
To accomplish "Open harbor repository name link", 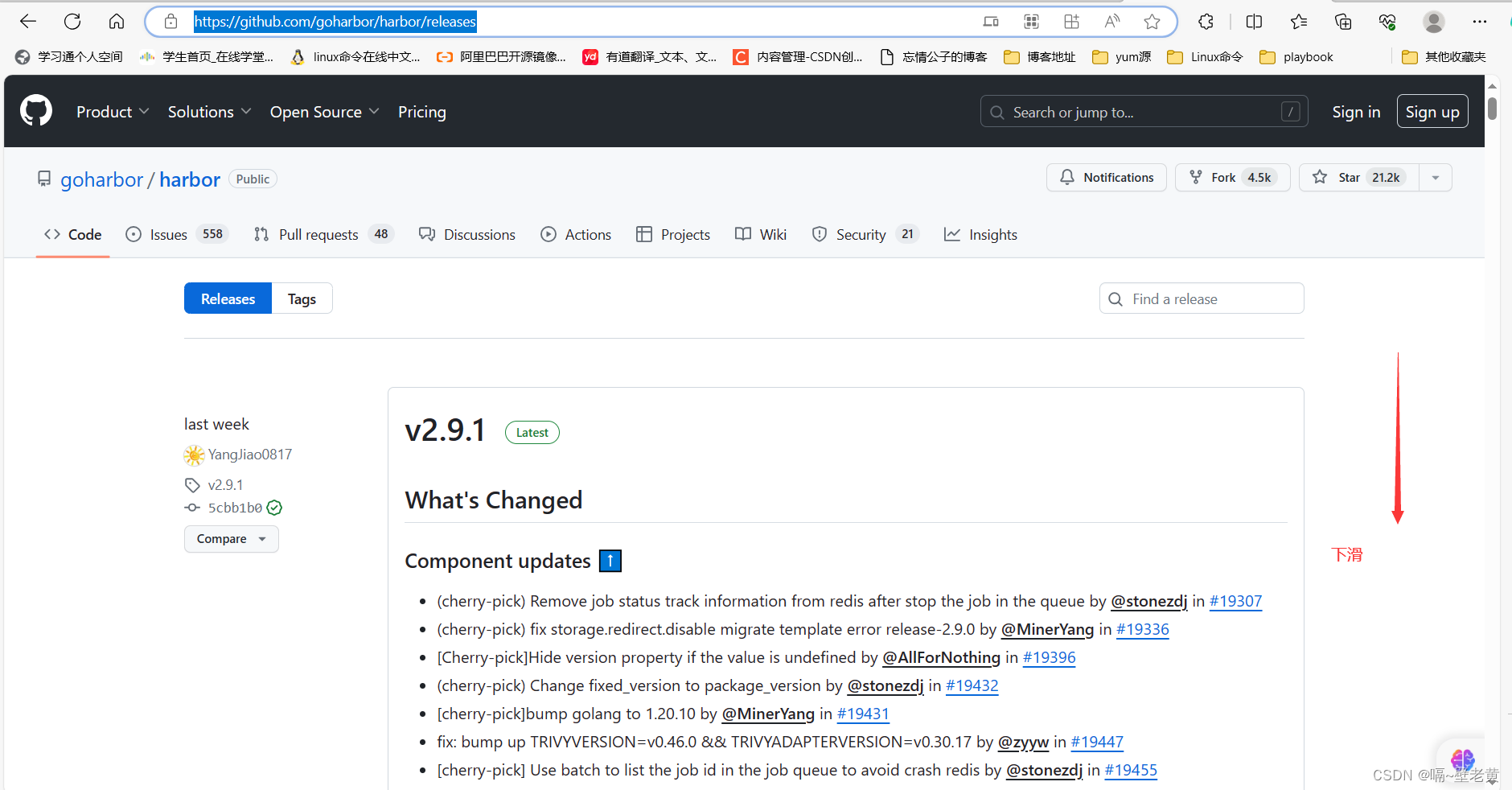I will [x=190, y=179].
